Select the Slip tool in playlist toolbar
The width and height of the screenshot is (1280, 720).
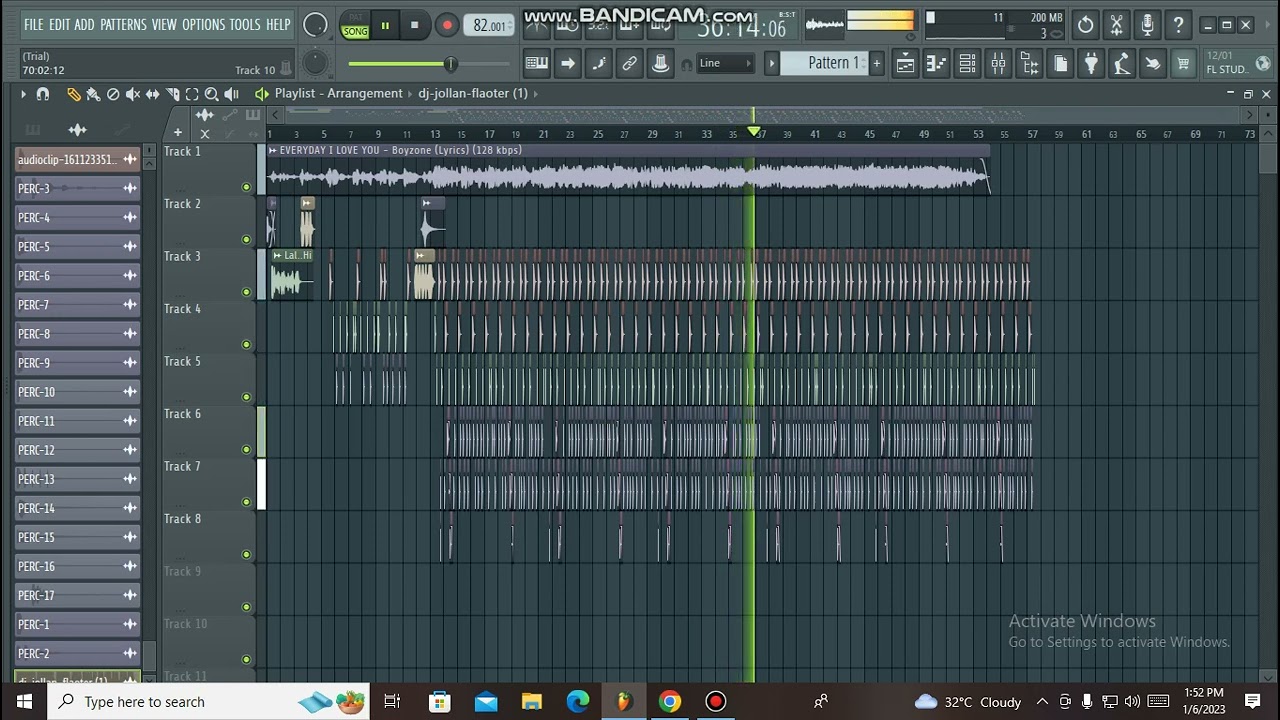click(153, 94)
